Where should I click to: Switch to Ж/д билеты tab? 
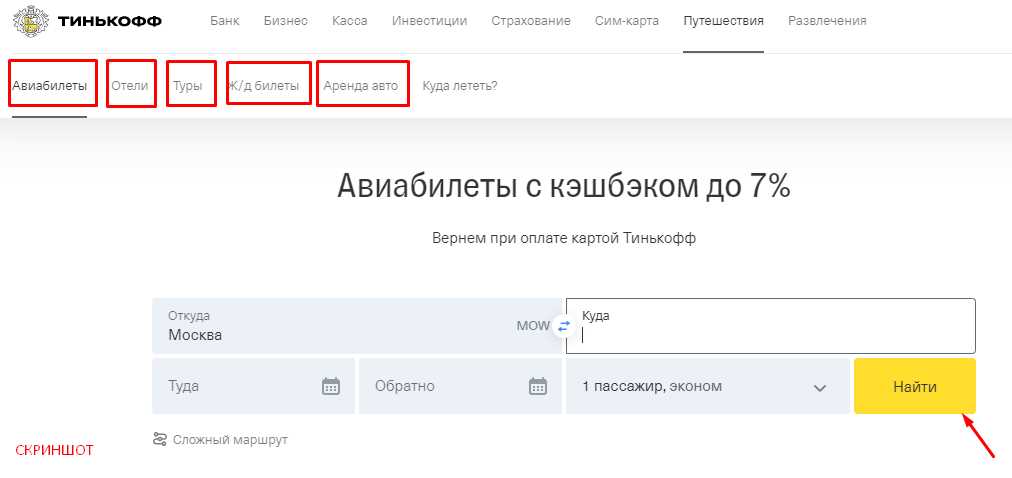263,85
